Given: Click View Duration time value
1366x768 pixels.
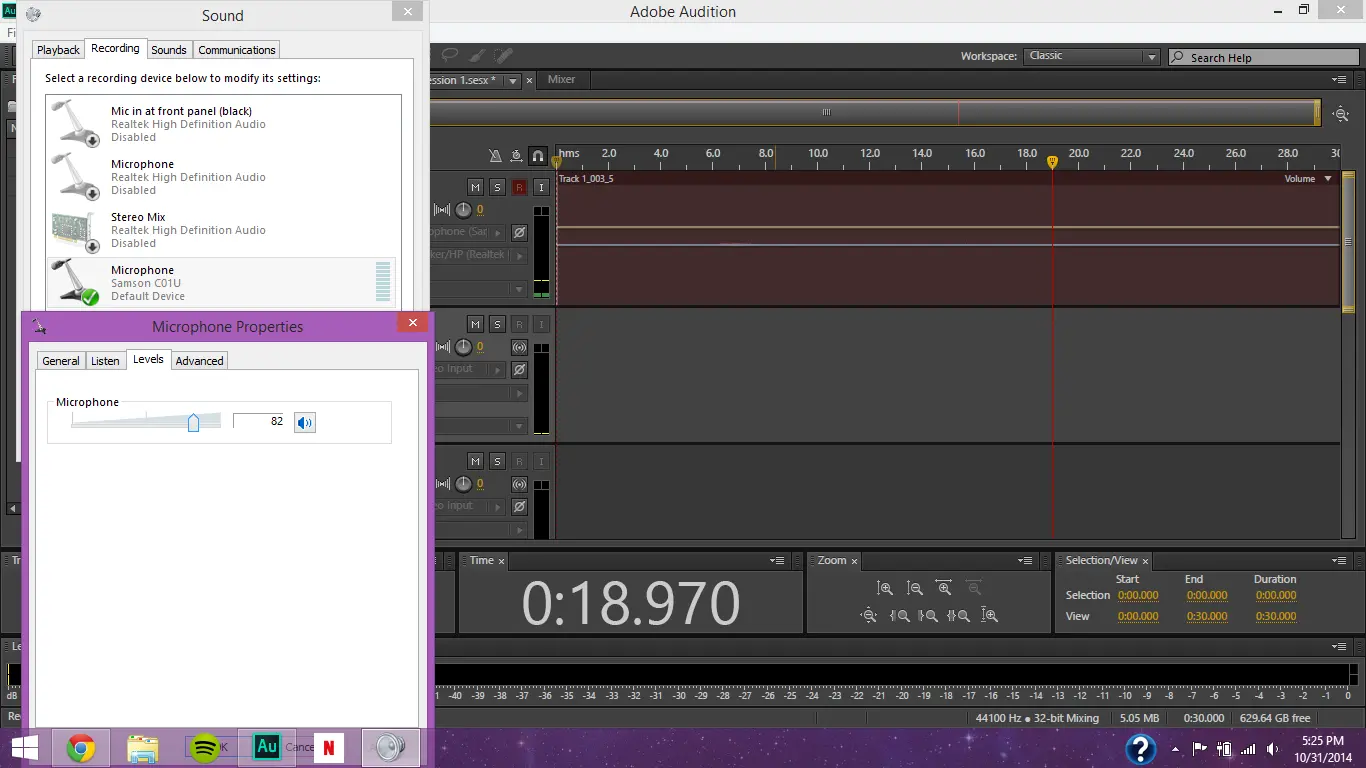Looking at the screenshot, I should pos(1276,616).
